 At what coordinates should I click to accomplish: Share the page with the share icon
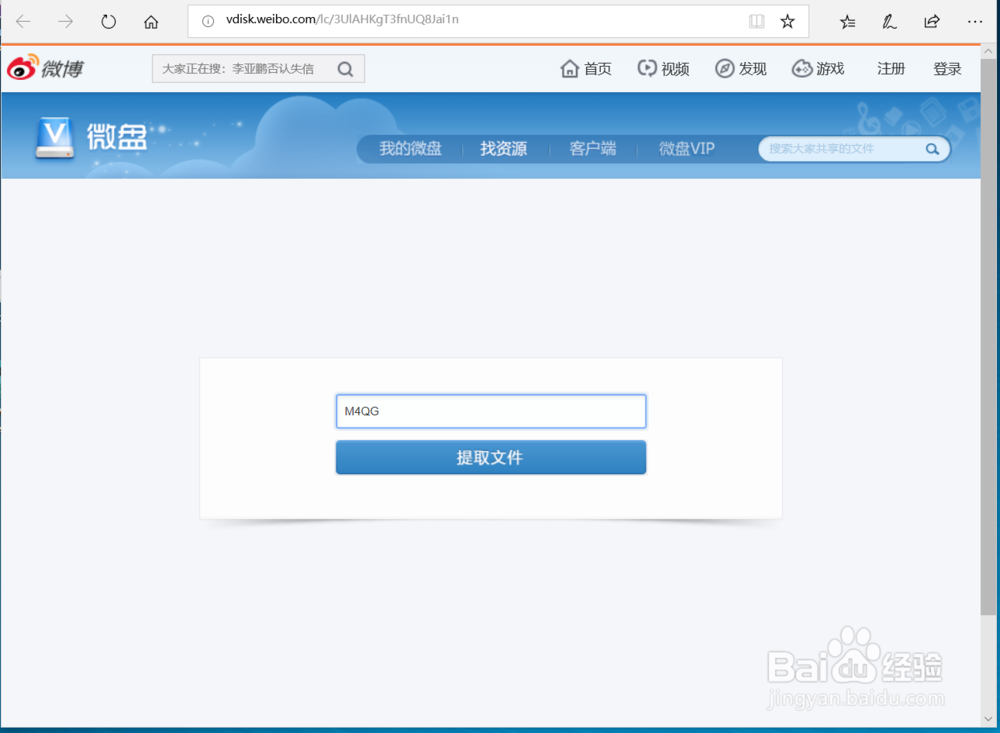tap(931, 20)
